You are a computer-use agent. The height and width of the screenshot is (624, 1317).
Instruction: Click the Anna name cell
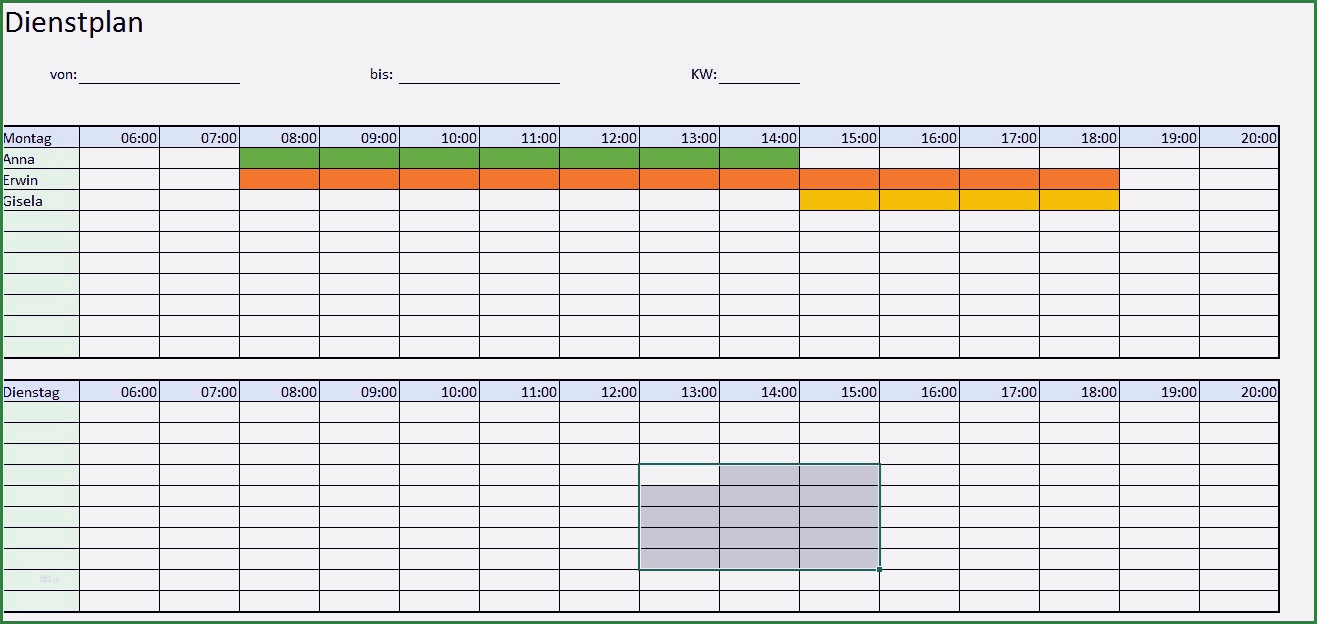(41, 159)
